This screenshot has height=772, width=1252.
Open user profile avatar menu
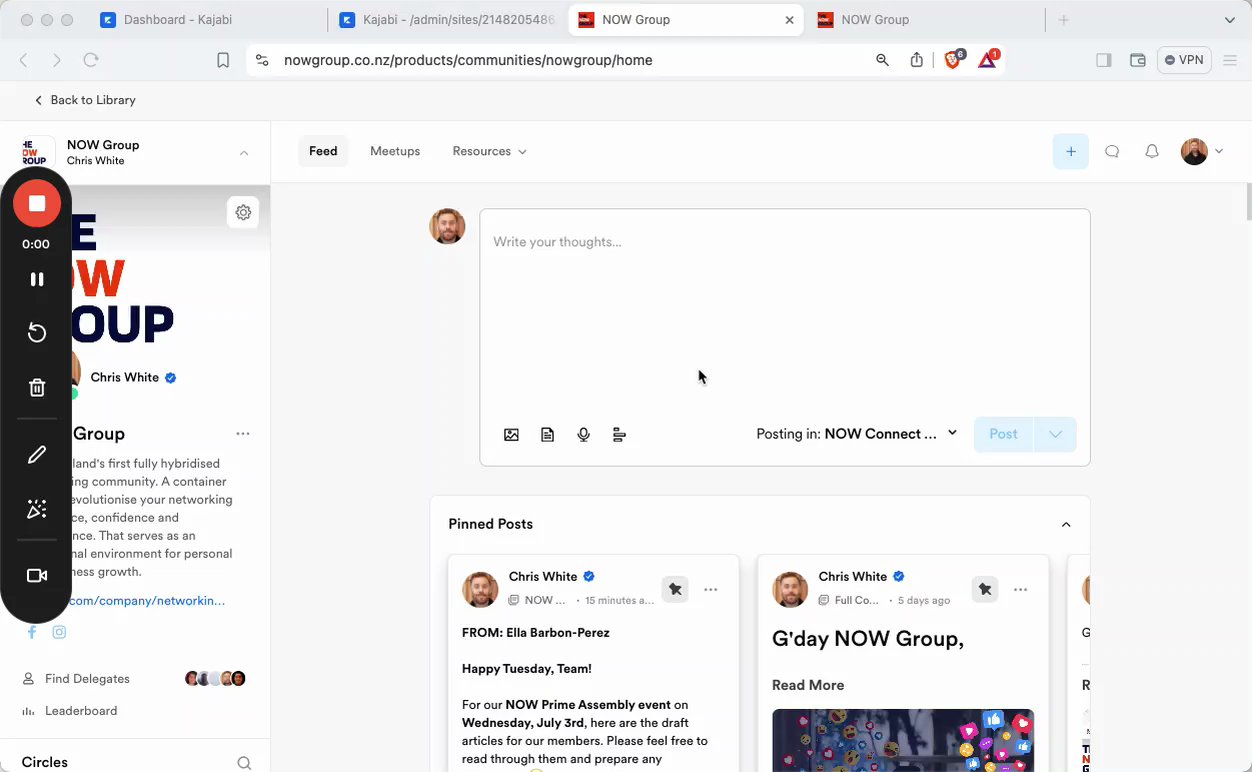[x=1201, y=152]
